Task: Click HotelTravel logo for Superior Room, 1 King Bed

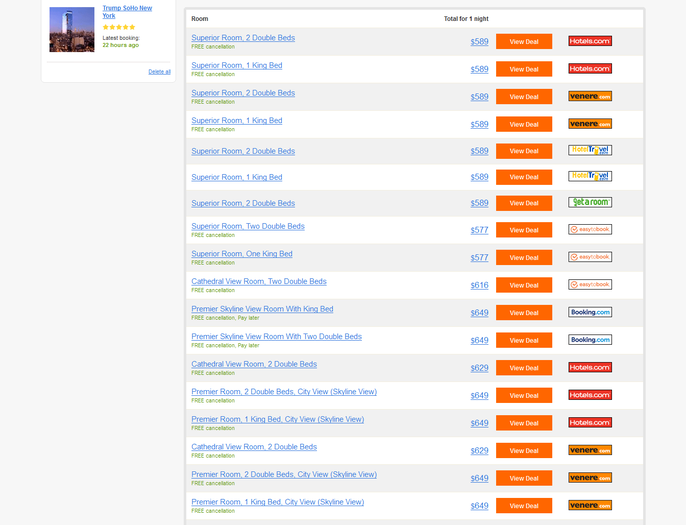Action: [590, 176]
